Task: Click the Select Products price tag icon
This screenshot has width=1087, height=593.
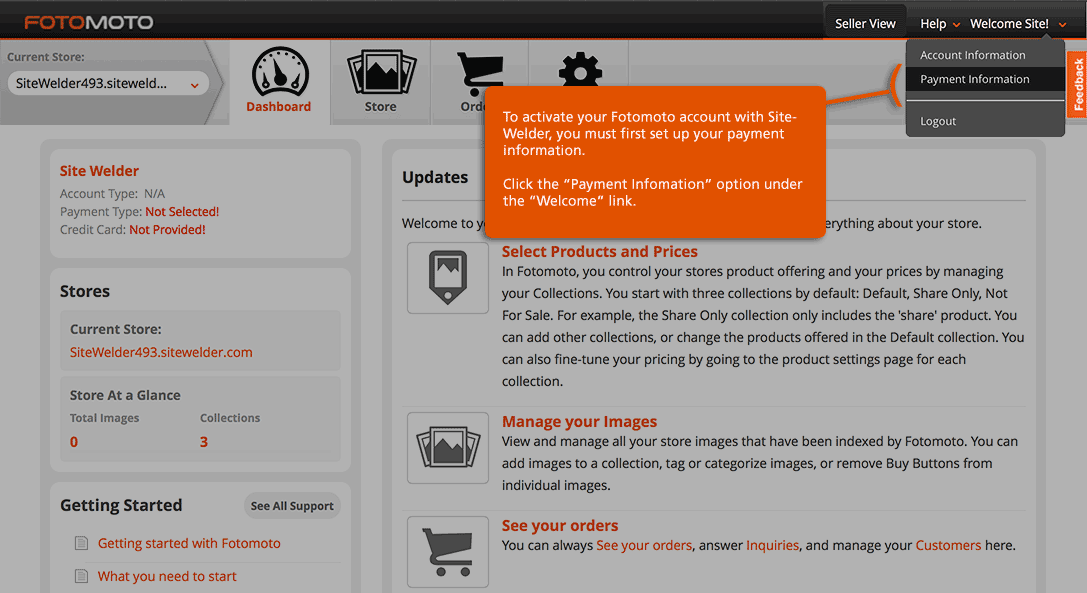Action: click(x=448, y=277)
